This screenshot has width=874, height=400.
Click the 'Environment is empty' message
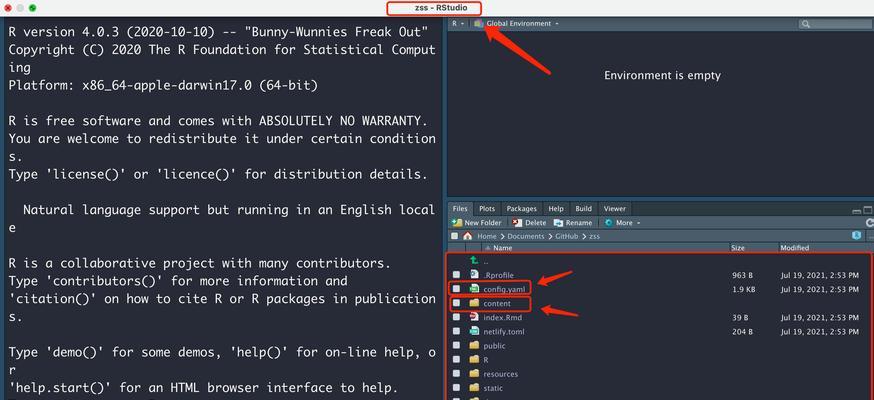662,75
